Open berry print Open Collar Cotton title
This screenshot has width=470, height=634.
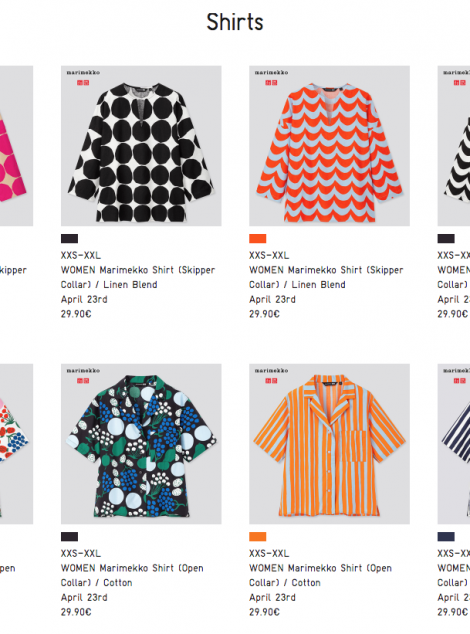tap(132, 575)
